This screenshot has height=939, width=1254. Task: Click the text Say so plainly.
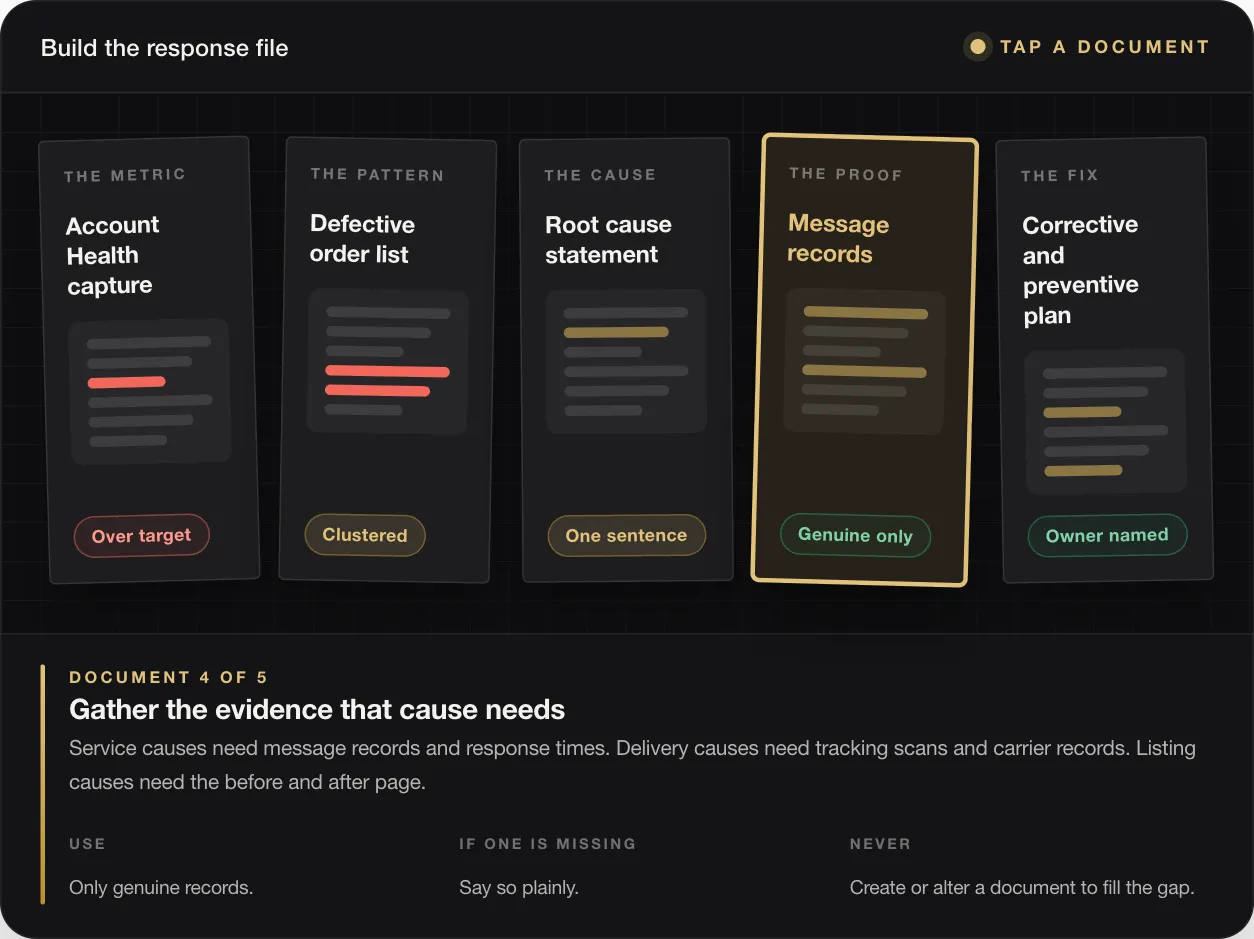click(x=519, y=887)
